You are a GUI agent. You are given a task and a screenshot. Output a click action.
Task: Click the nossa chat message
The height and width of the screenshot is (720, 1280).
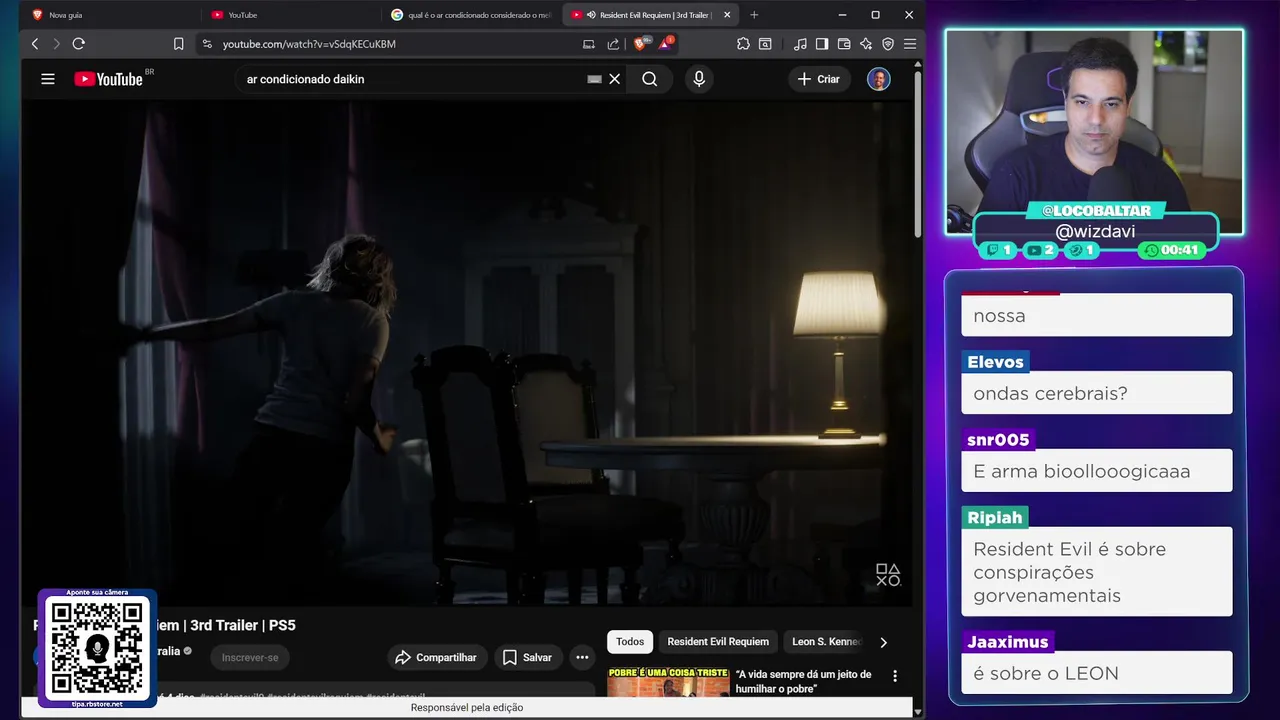(1097, 315)
